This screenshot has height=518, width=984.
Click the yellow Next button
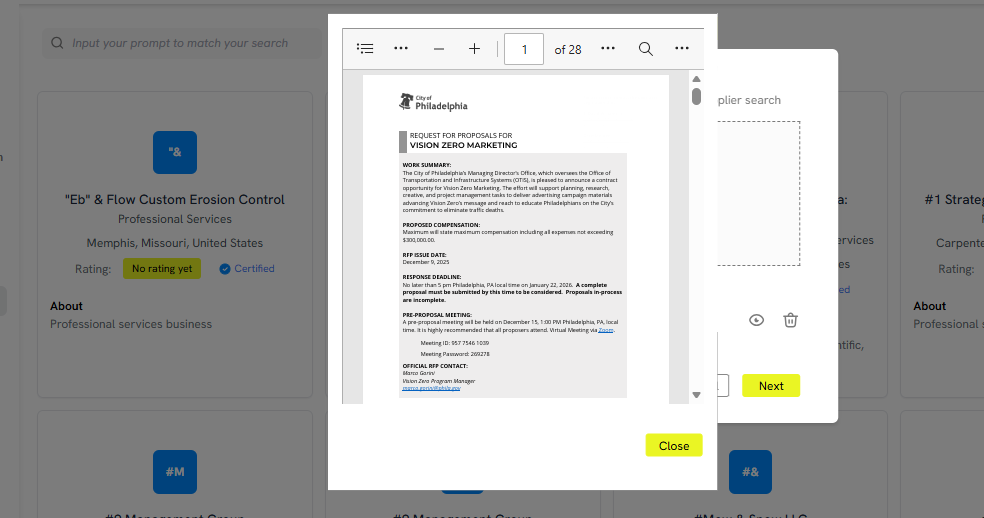pyautogui.click(x=771, y=386)
